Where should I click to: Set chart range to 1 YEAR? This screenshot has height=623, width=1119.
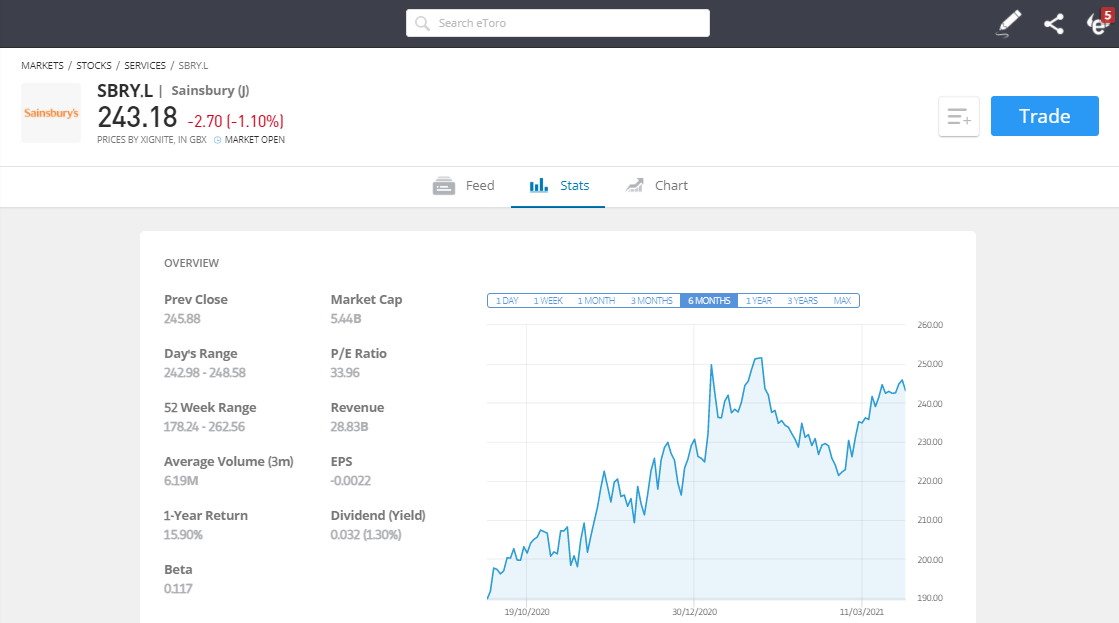click(759, 300)
